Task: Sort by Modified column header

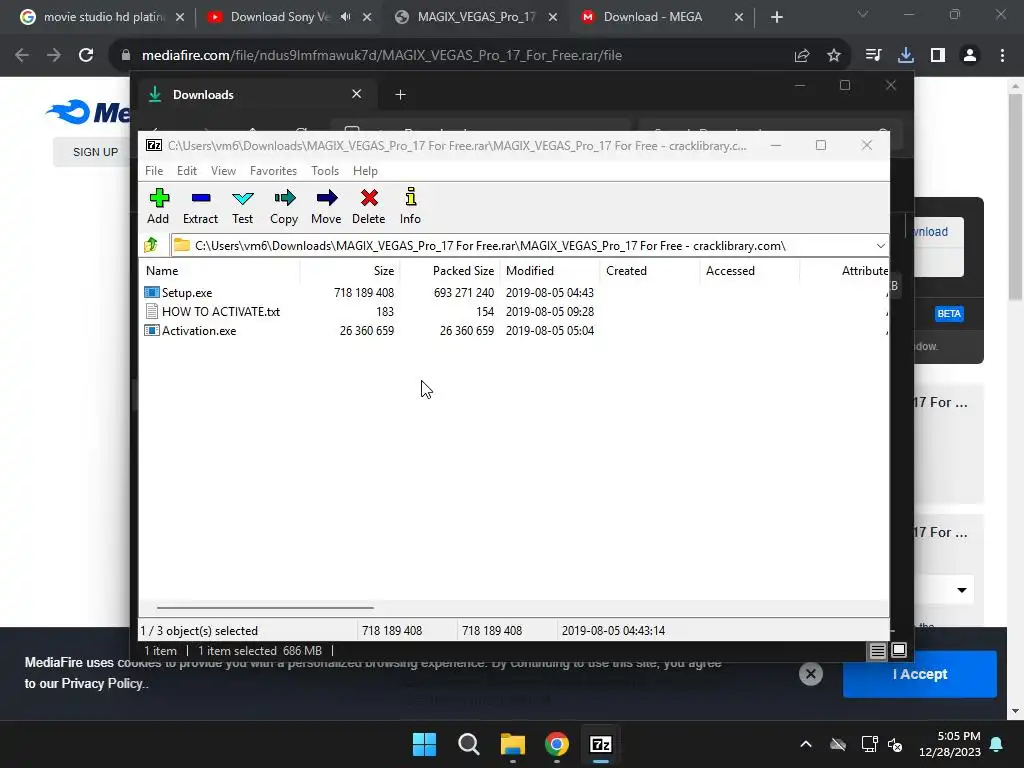Action: click(x=550, y=270)
